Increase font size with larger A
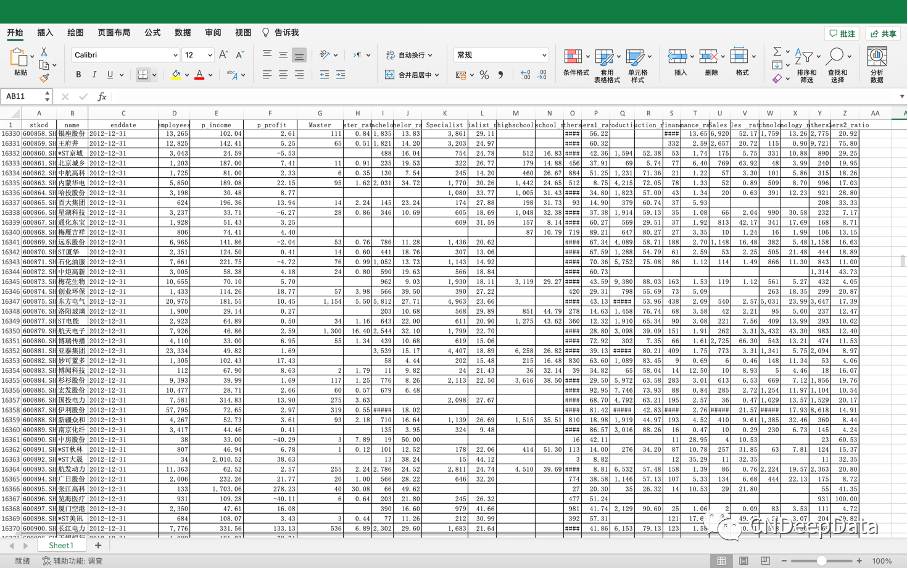908x568 pixels. pos(224,55)
